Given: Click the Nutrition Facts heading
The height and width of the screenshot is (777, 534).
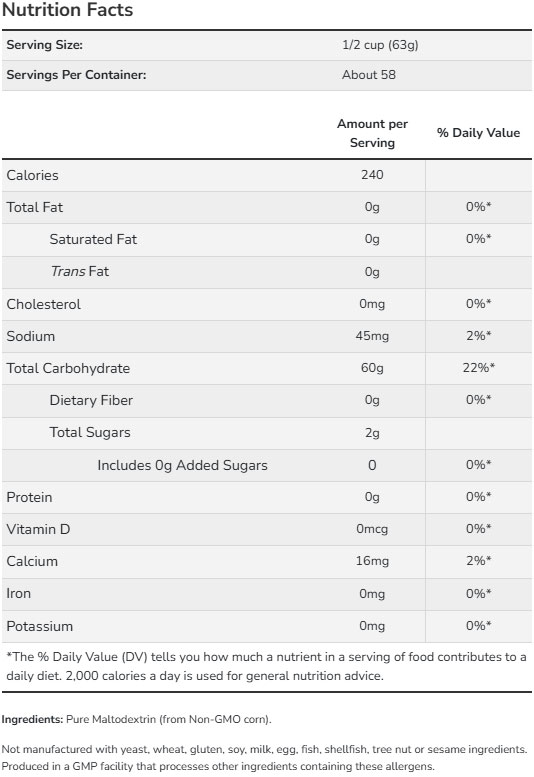Looking at the screenshot, I should [67, 9].
